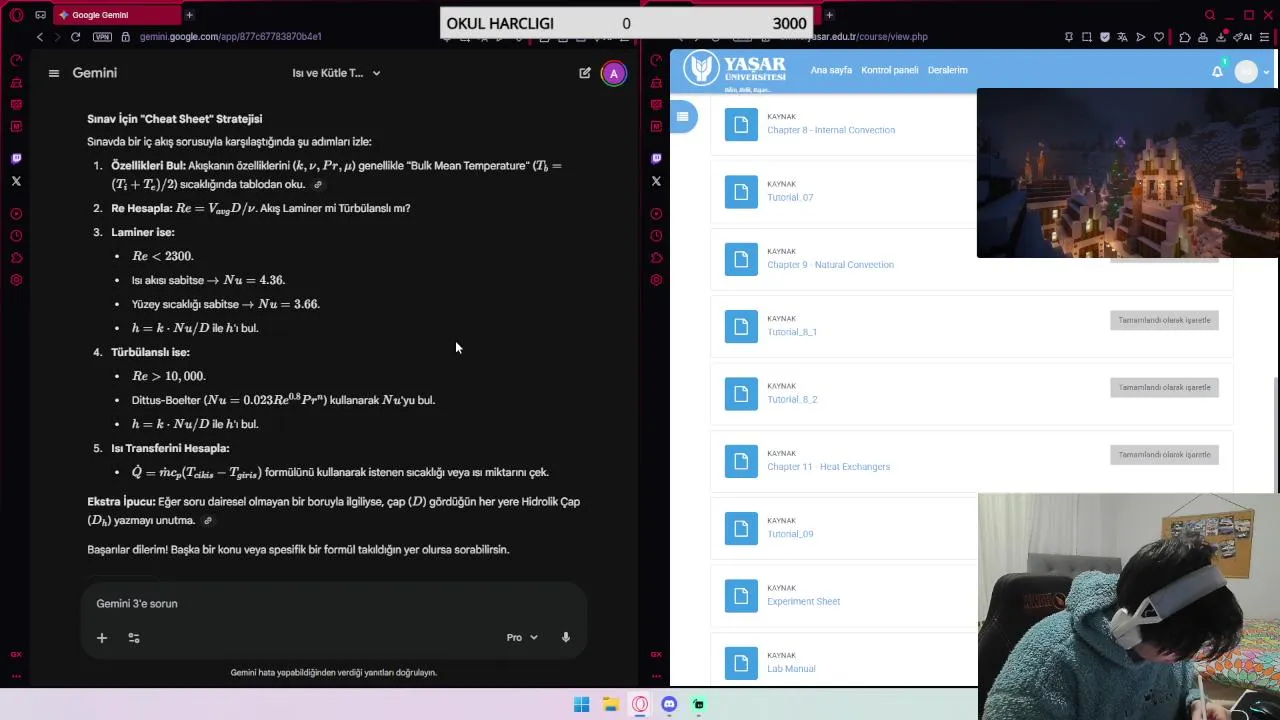Image resolution: width=1280 pixels, height=720 pixels.
Task: Open the translate icon in right toolbar
Action: point(1122,37)
